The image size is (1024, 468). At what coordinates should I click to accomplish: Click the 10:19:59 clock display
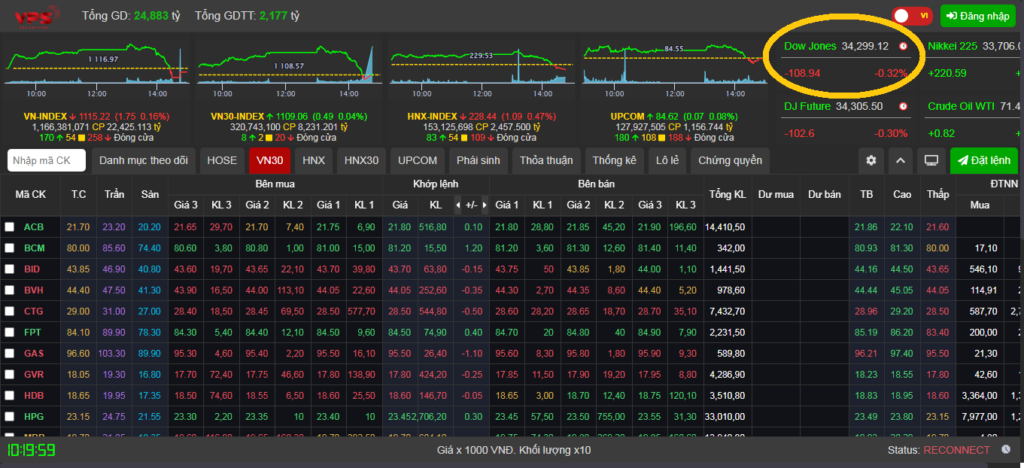pyautogui.click(x=31, y=450)
